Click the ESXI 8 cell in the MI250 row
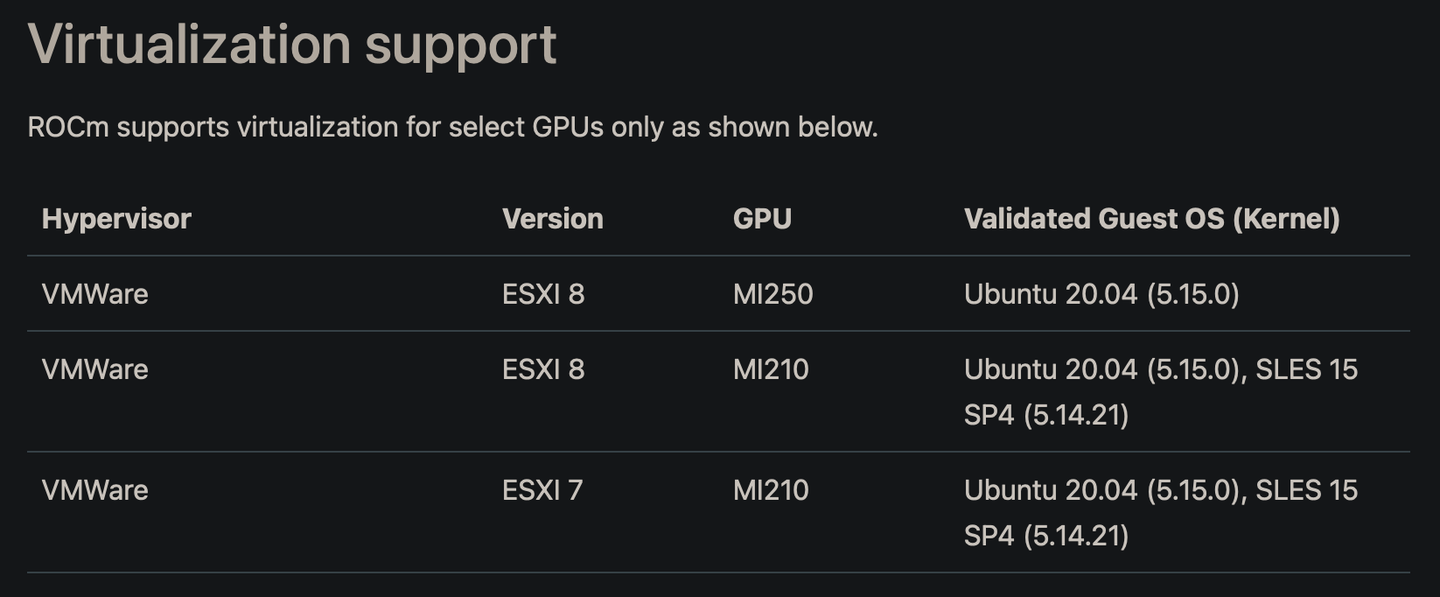Image resolution: width=1440 pixels, height=597 pixels. pyautogui.click(x=543, y=294)
